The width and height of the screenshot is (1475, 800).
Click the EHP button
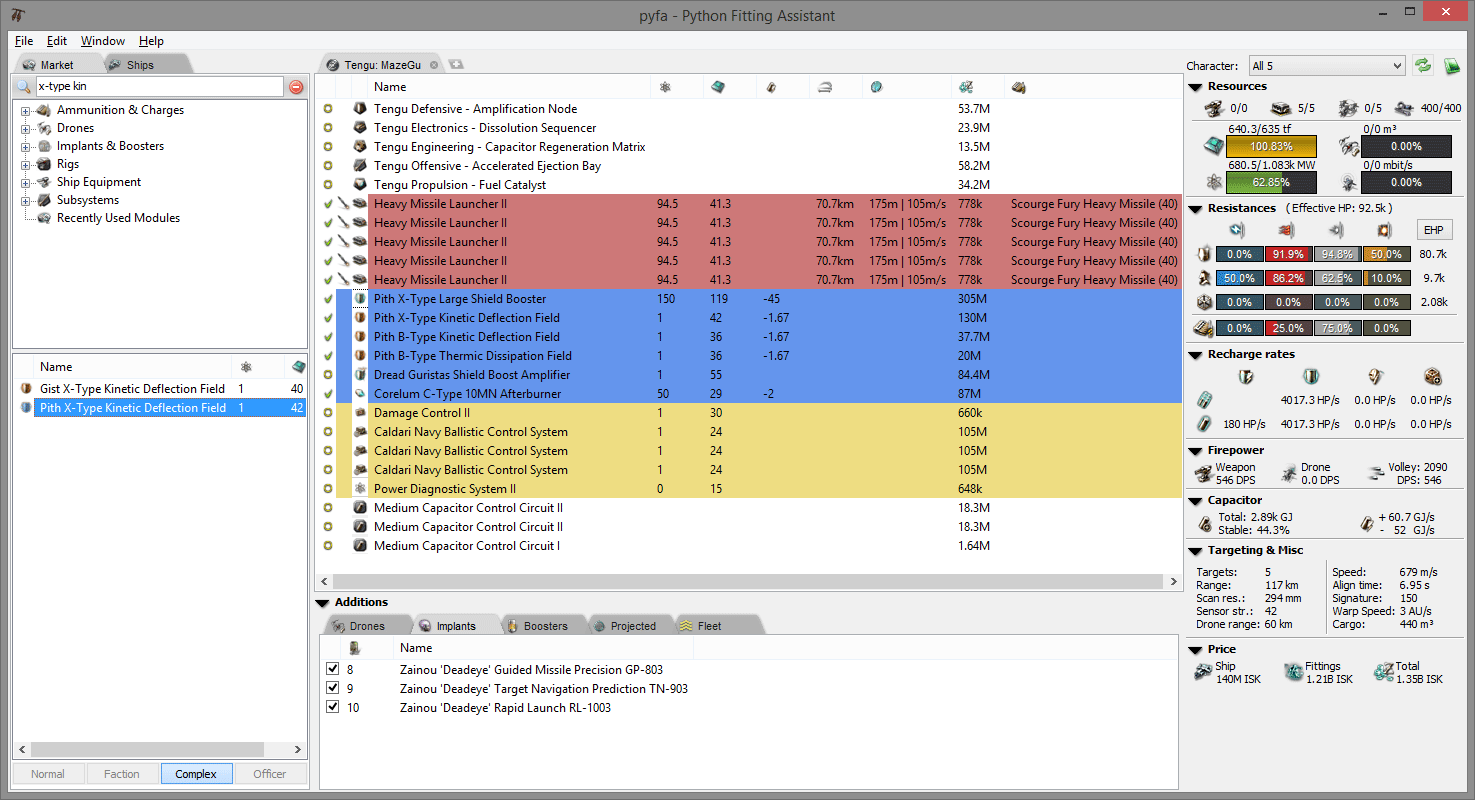click(x=1433, y=230)
